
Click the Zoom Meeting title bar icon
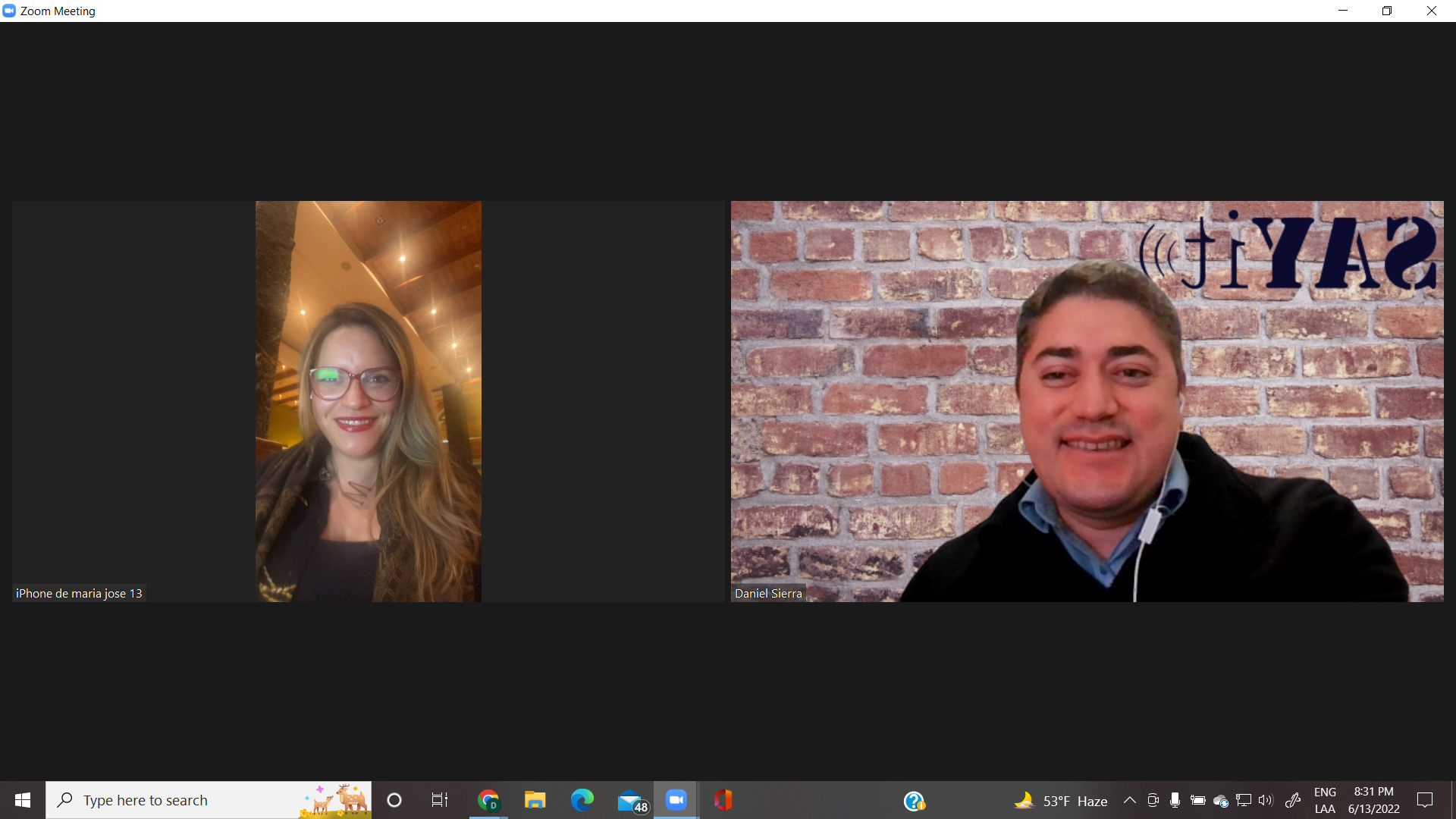tap(9, 11)
